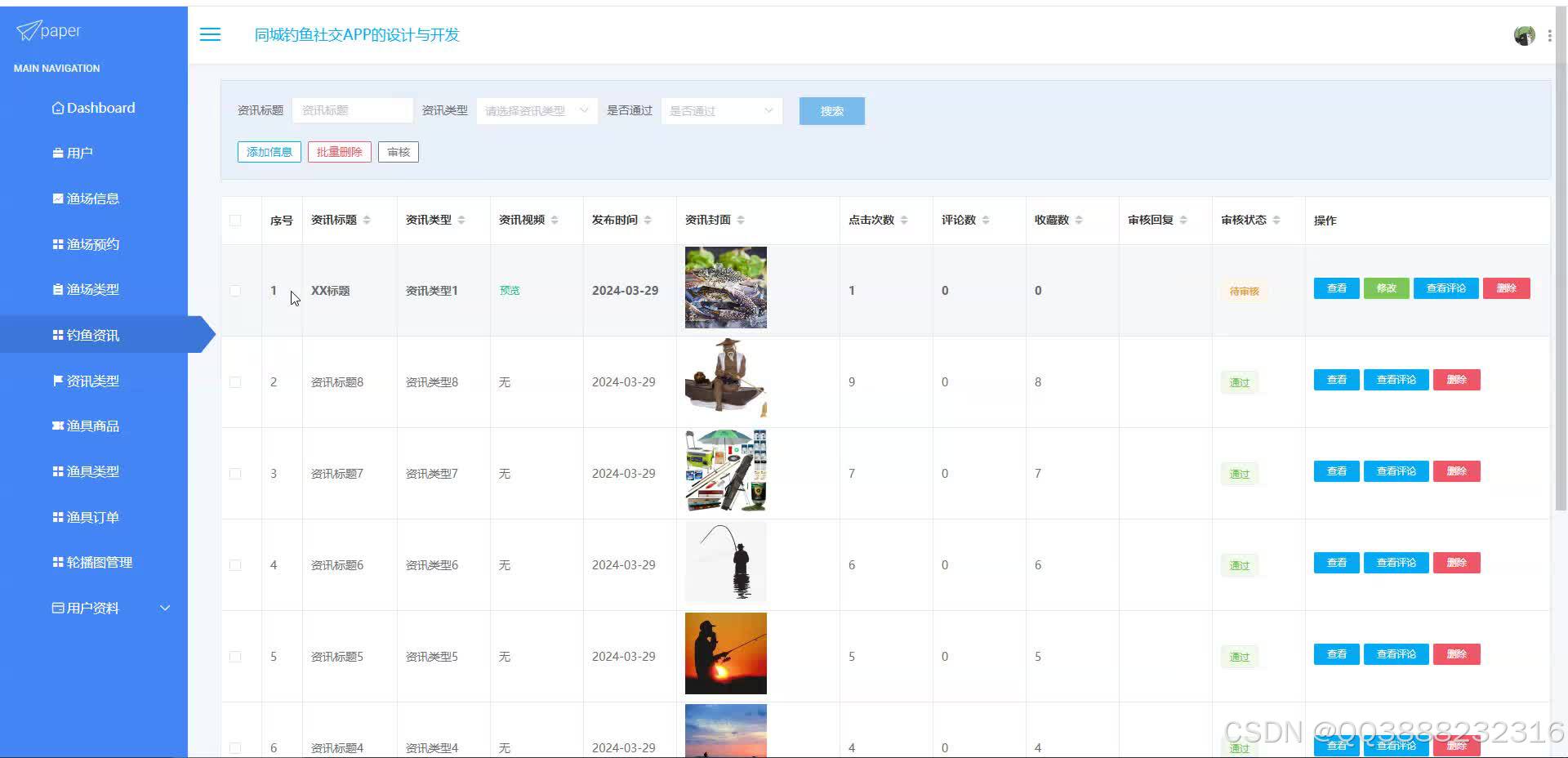
Task: Click the 轮播图管理 grid icon
Action: (58, 562)
